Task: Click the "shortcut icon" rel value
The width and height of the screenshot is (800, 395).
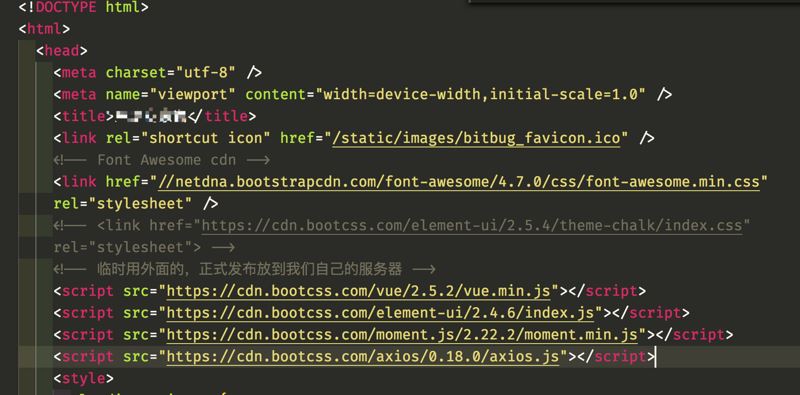Action: point(205,138)
